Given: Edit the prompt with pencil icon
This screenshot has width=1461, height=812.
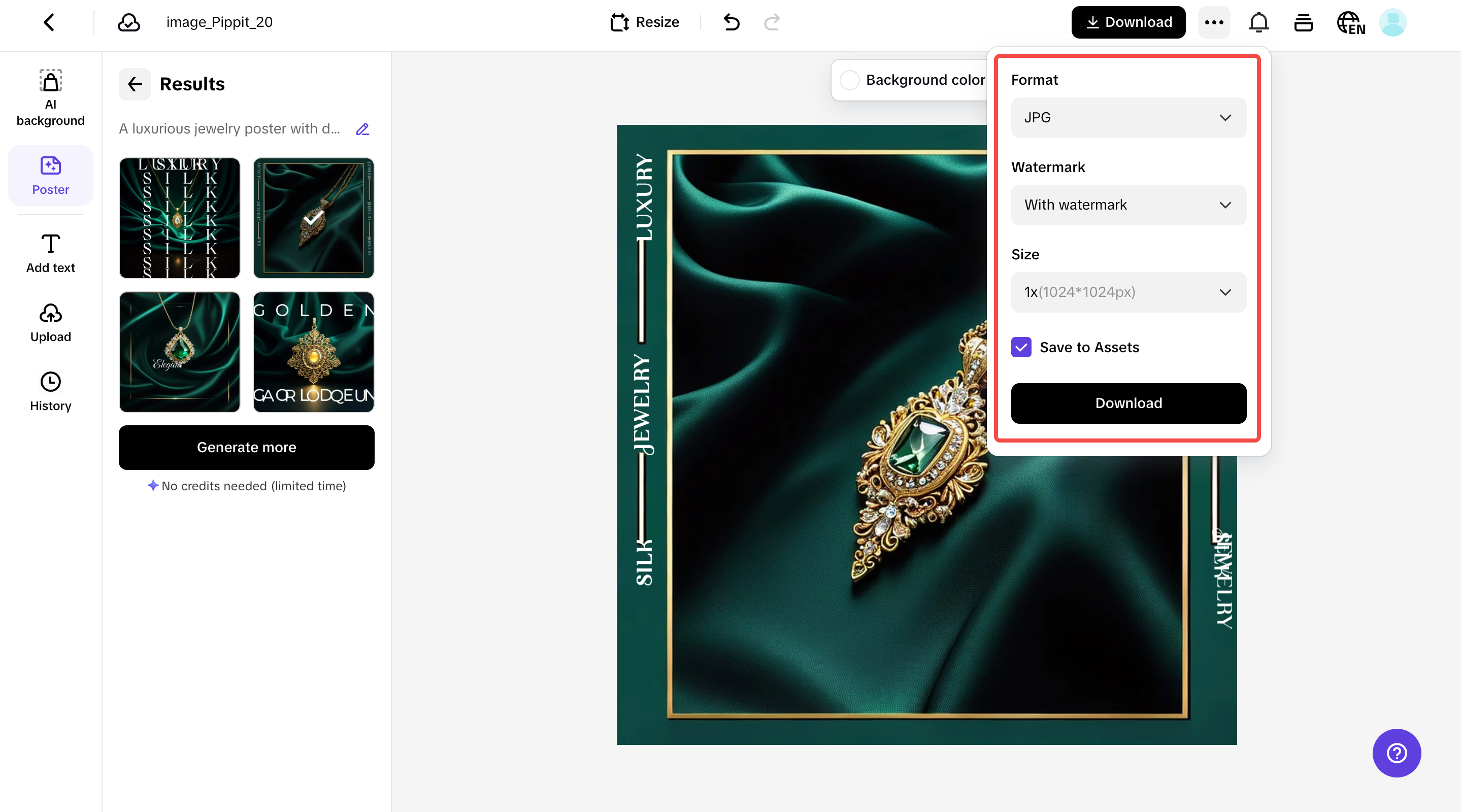Looking at the screenshot, I should (362, 129).
